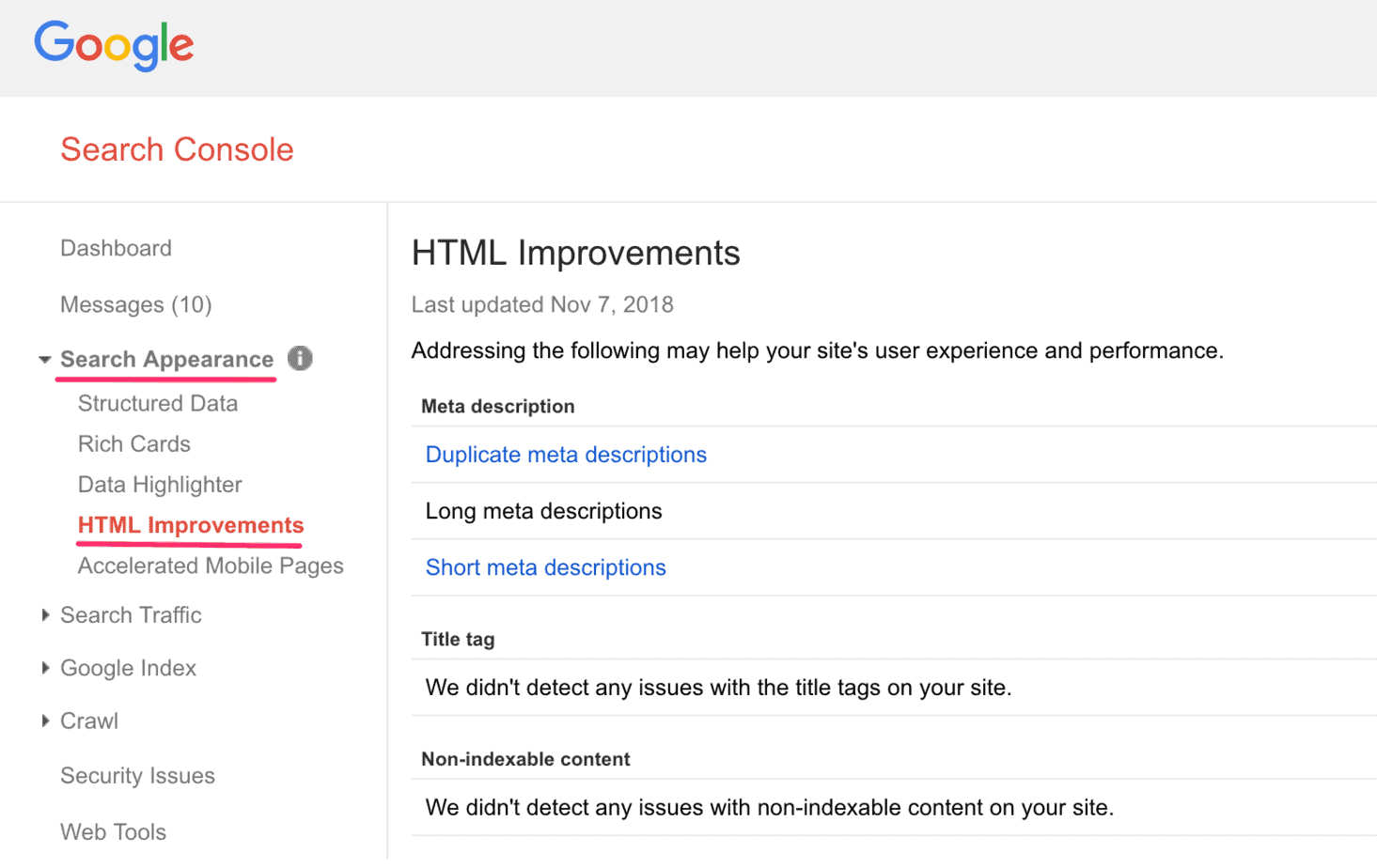This screenshot has height=868, width=1377.
Task: Collapse the Search Appearance section
Action: [44, 358]
